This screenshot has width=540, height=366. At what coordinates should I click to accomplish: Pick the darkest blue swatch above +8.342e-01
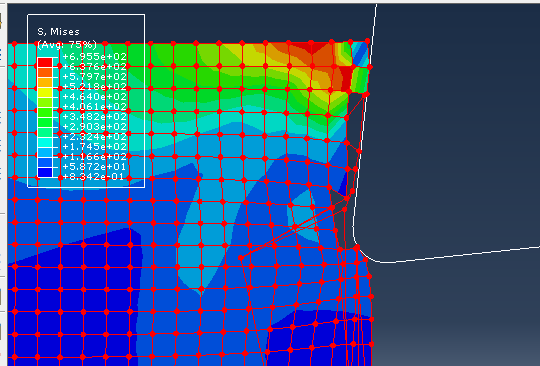click(x=45, y=172)
